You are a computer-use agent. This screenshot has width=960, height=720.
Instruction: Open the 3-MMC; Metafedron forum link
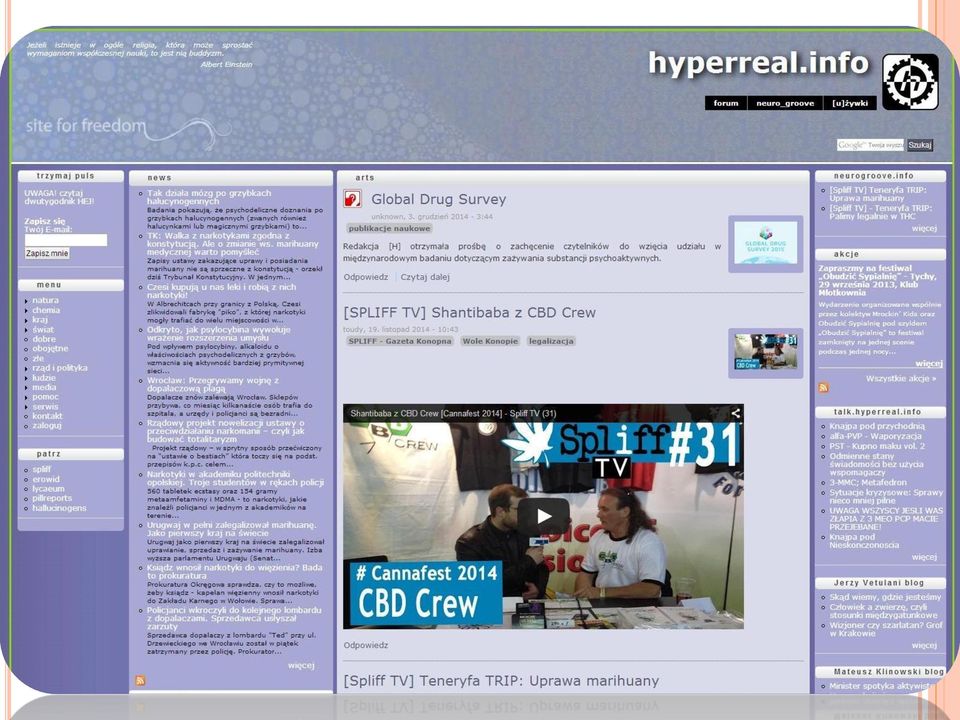[x=868, y=482]
